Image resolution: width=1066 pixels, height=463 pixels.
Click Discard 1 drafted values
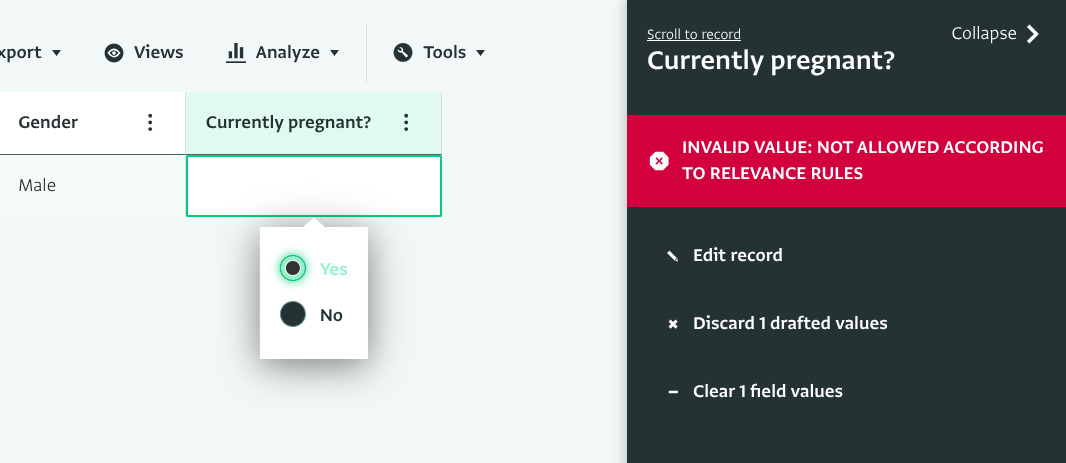point(790,323)
